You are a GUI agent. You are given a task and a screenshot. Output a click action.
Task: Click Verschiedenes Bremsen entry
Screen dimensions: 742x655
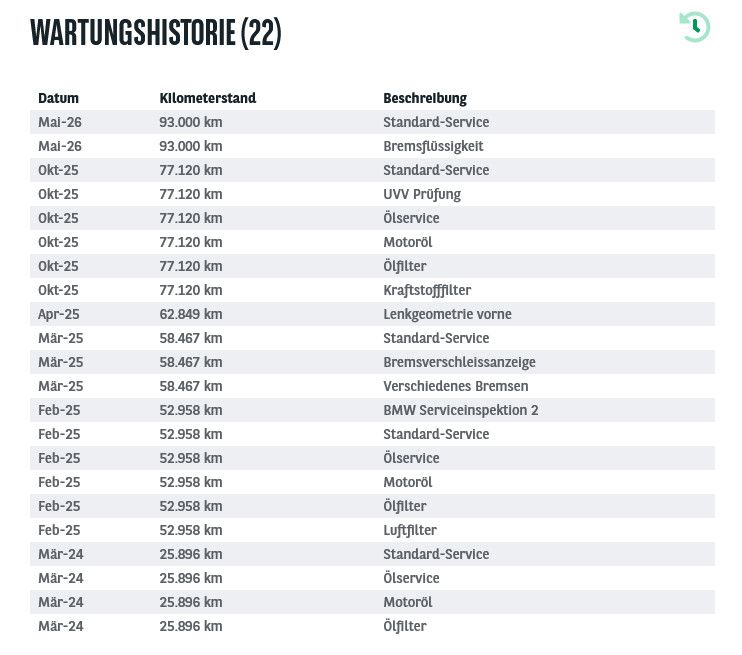coord(455,386)
